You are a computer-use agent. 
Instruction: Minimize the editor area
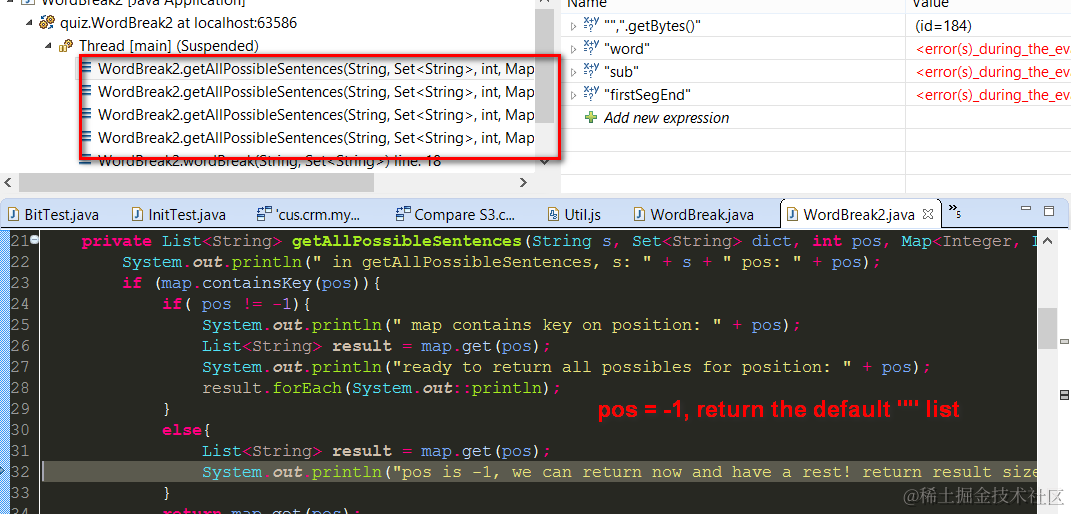coord(1025,208)
